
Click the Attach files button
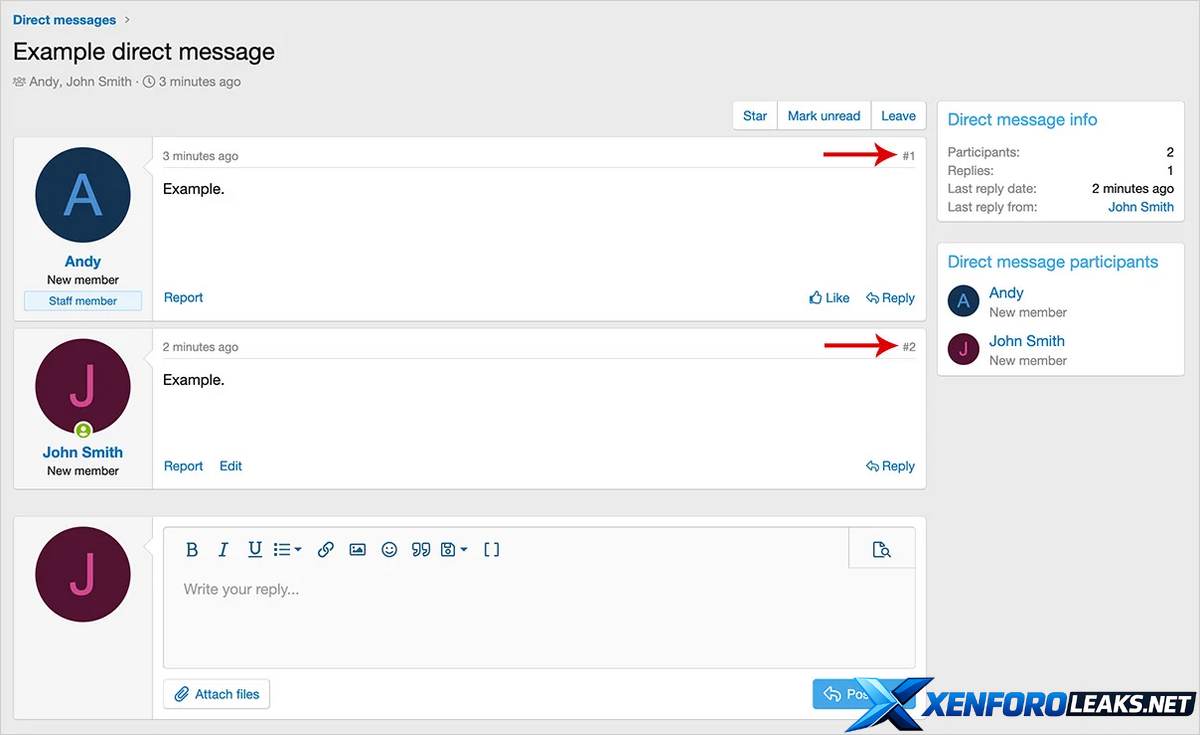pos(217,694)
